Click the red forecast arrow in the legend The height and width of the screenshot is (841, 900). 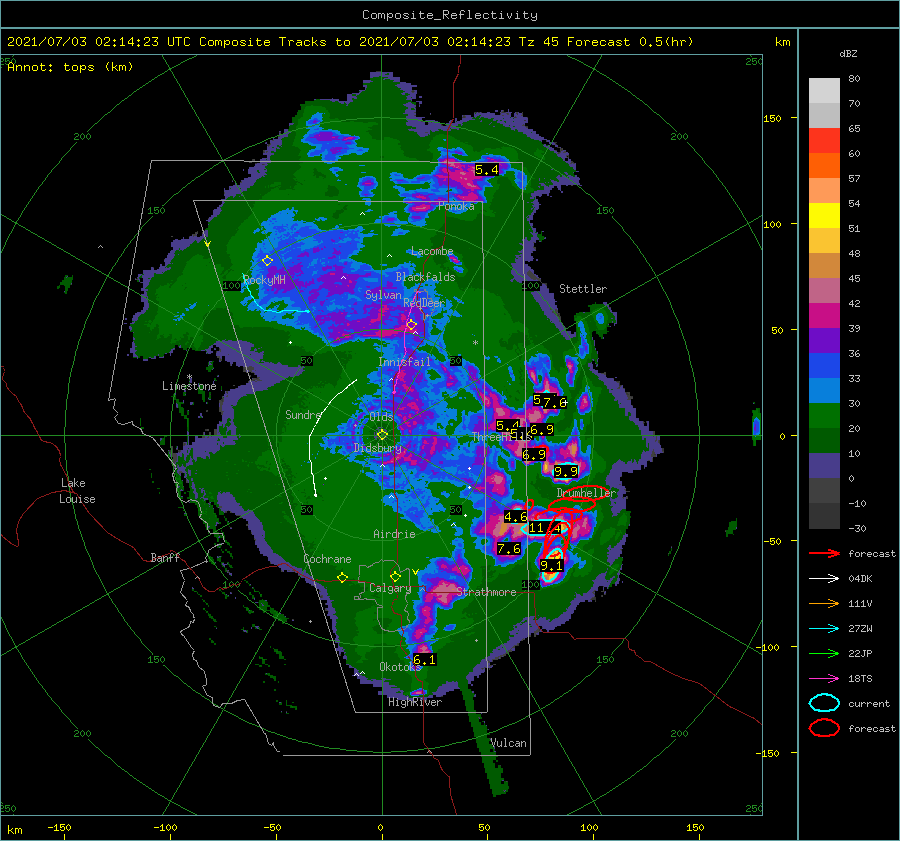point(824,553)
